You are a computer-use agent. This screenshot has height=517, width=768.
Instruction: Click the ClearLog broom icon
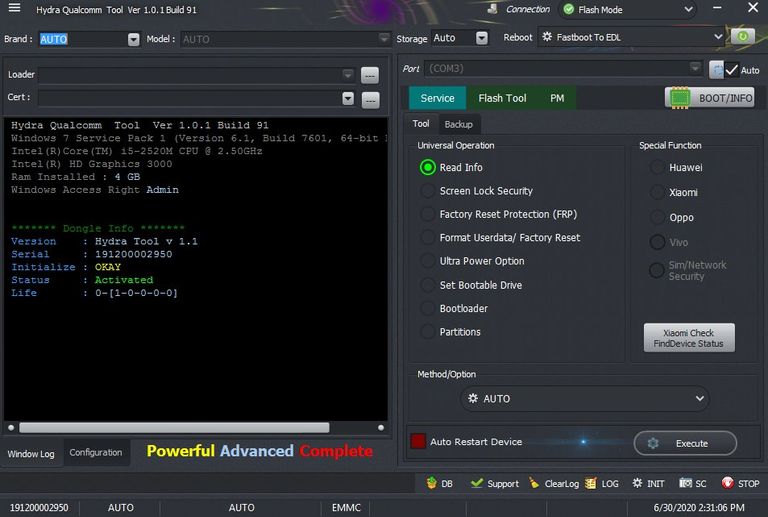[534, 483]
